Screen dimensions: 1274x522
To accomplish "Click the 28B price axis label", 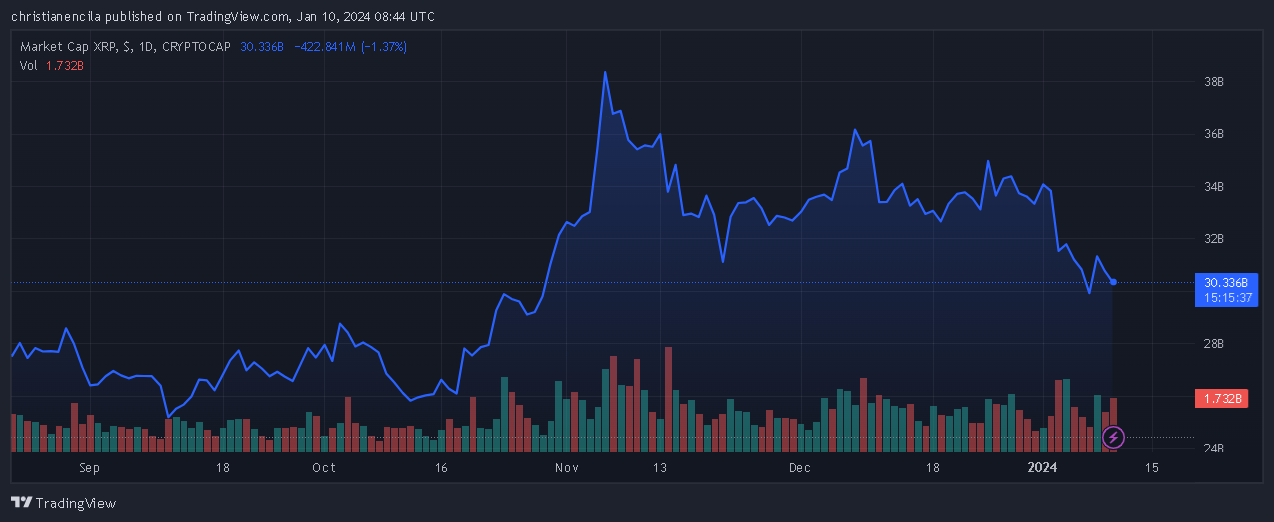I will (1213, 344).
